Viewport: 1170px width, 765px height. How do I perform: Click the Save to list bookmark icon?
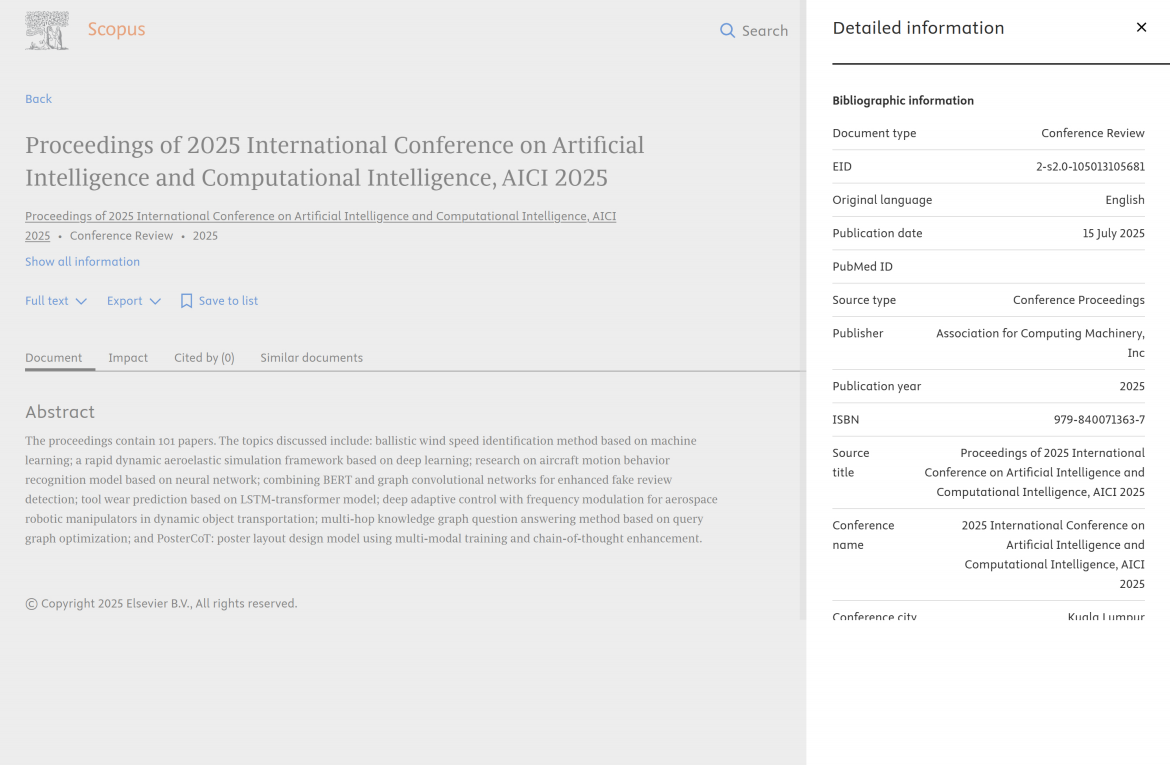[x=186, y=301]
